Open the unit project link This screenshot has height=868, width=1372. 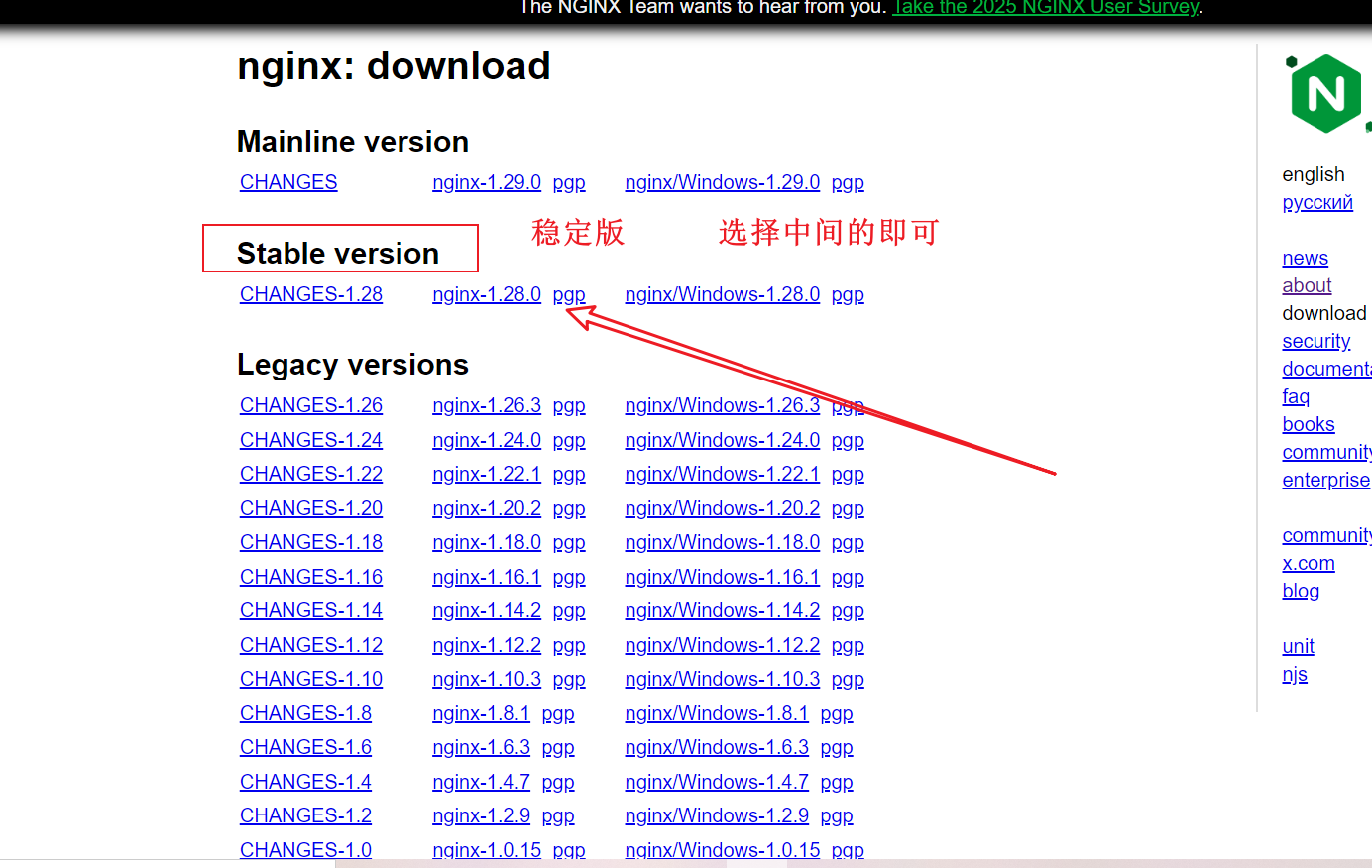[1299, 646]
